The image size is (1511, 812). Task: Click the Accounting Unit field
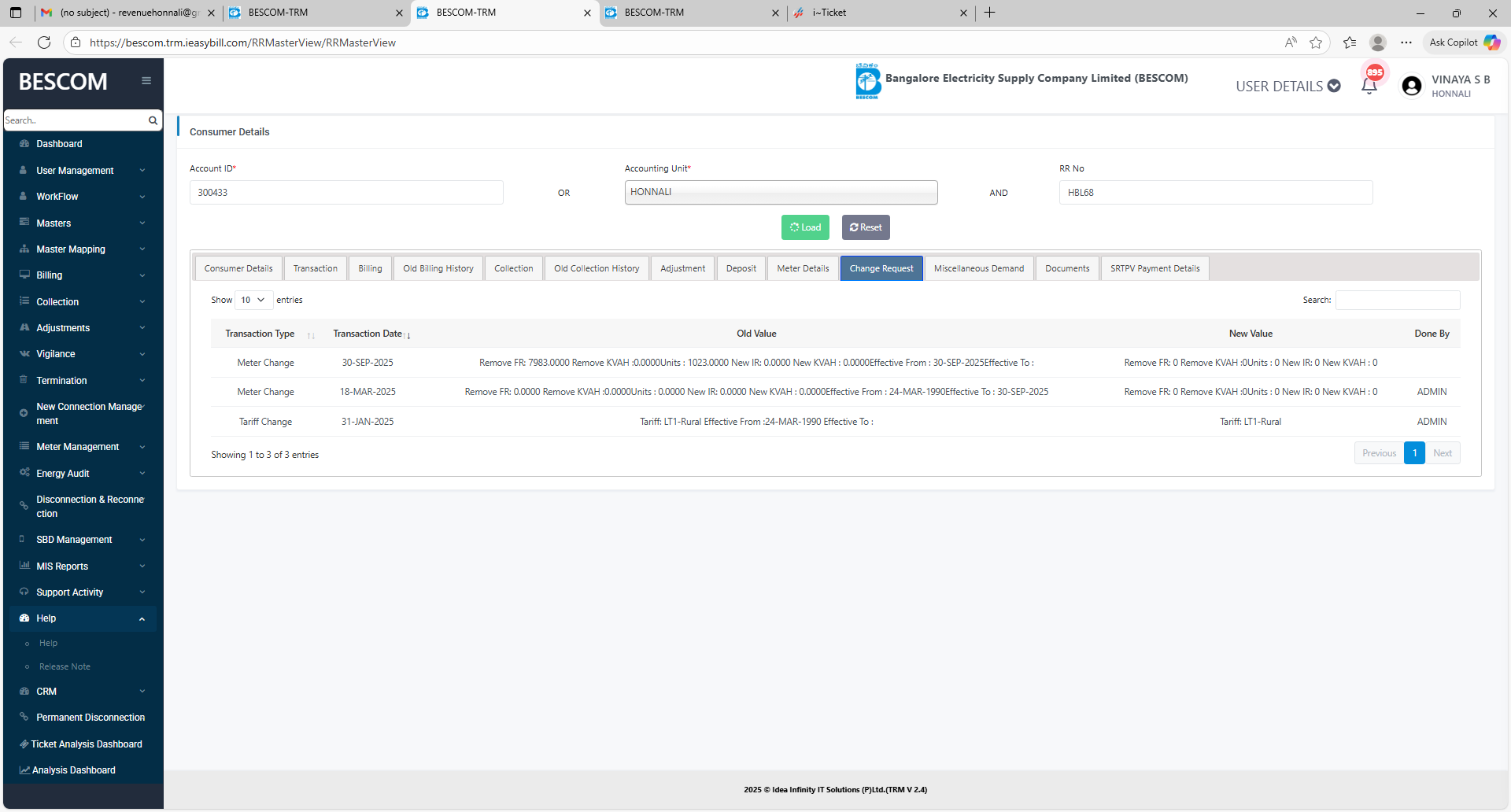click(781, 193)
